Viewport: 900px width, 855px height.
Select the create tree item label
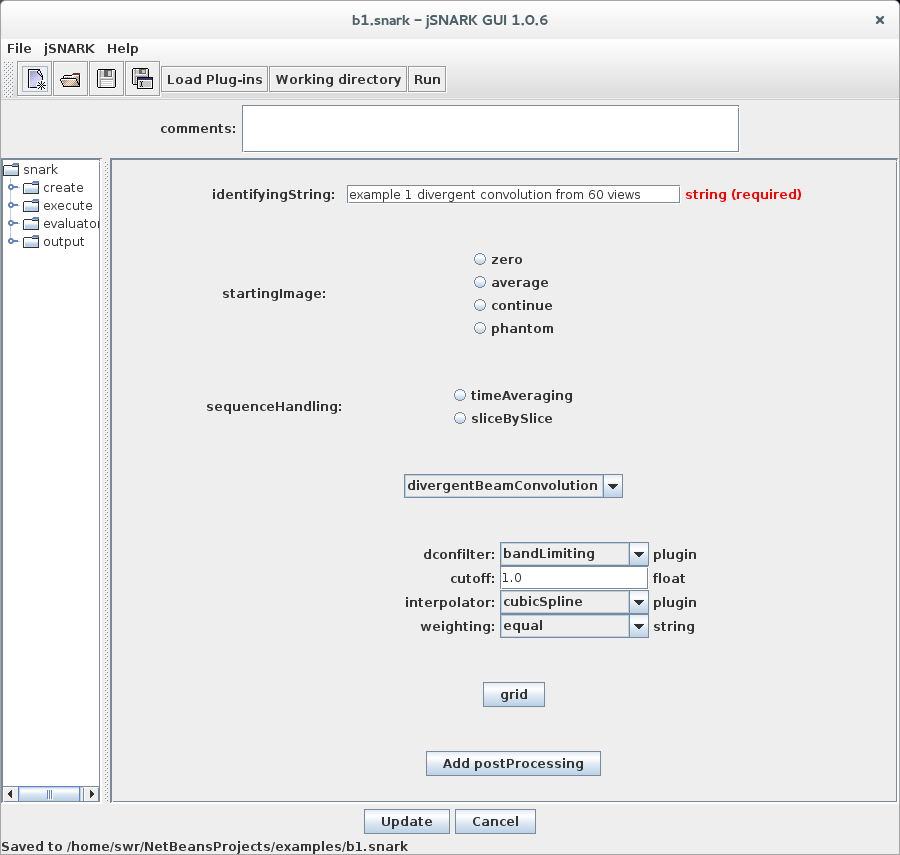pos(63,188)
